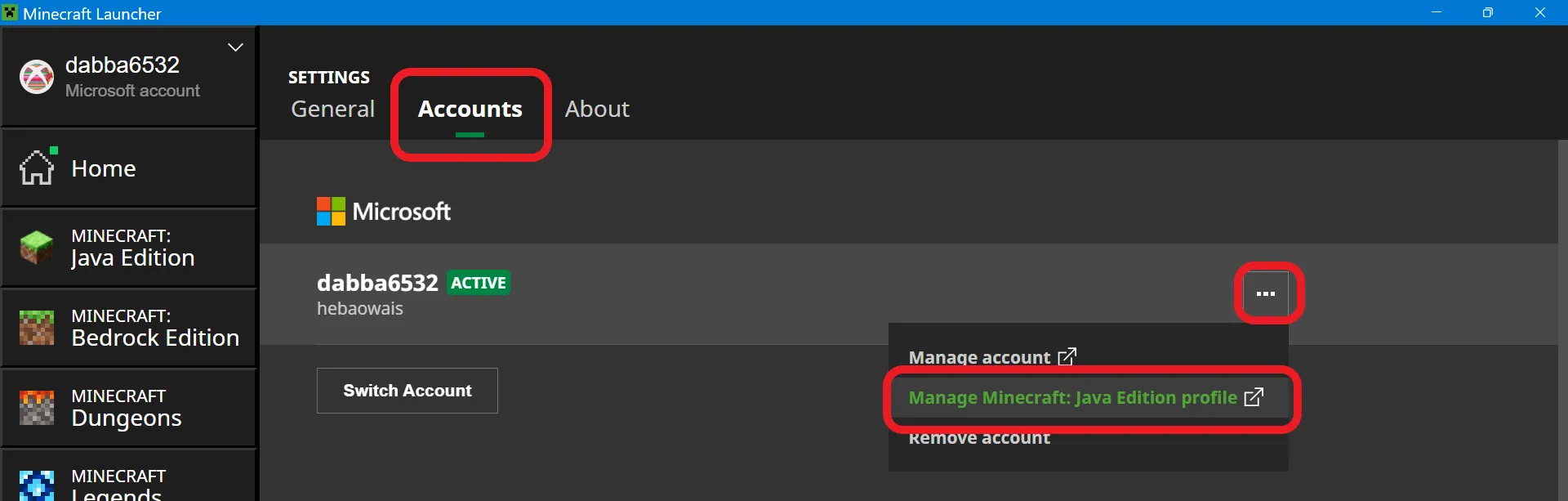Click the settings page vertical scrollbar
This screenshot has width=1568, height=501.
click(1563, 320)
